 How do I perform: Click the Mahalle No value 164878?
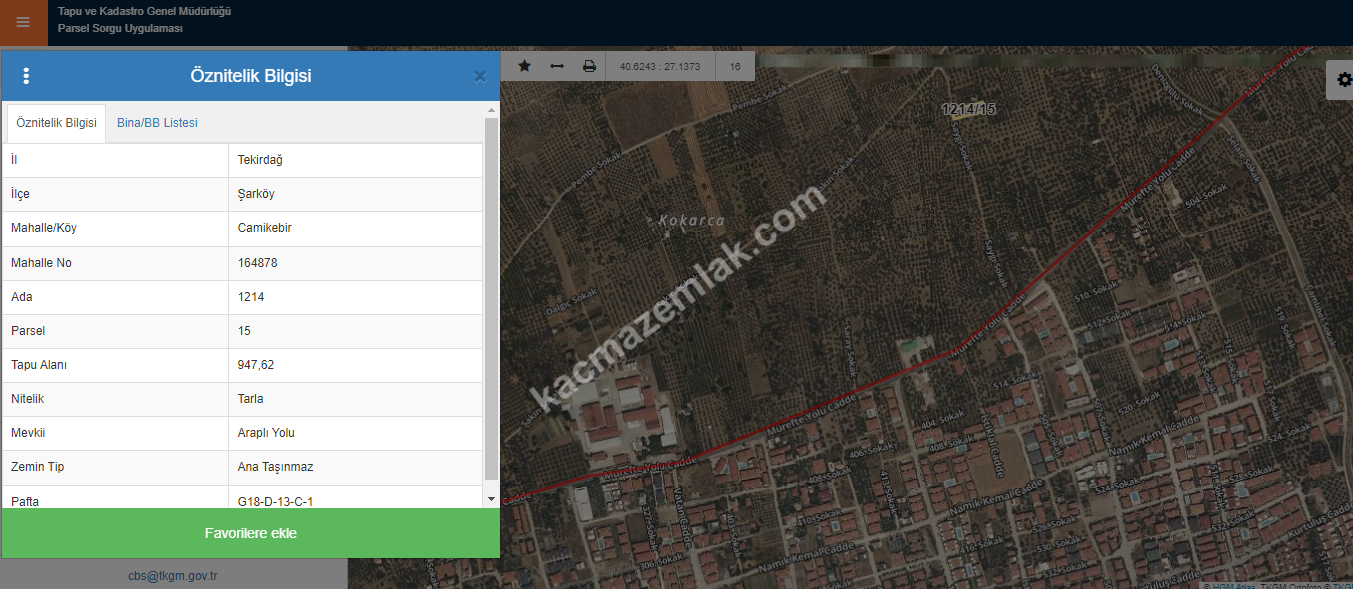pyautogui.click(x=258, y=263)
